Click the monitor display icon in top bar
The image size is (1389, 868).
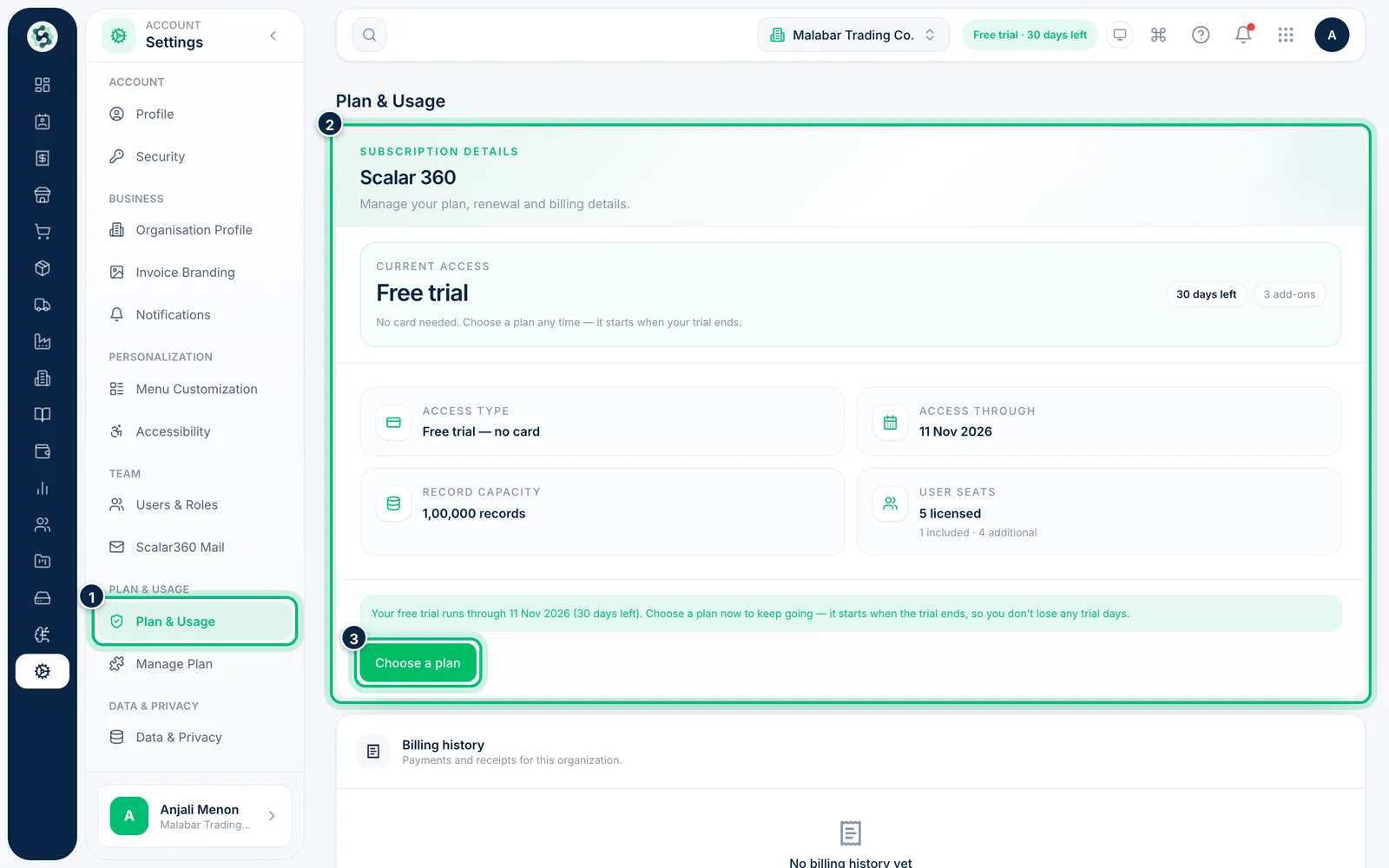[x=1120, y=35]
